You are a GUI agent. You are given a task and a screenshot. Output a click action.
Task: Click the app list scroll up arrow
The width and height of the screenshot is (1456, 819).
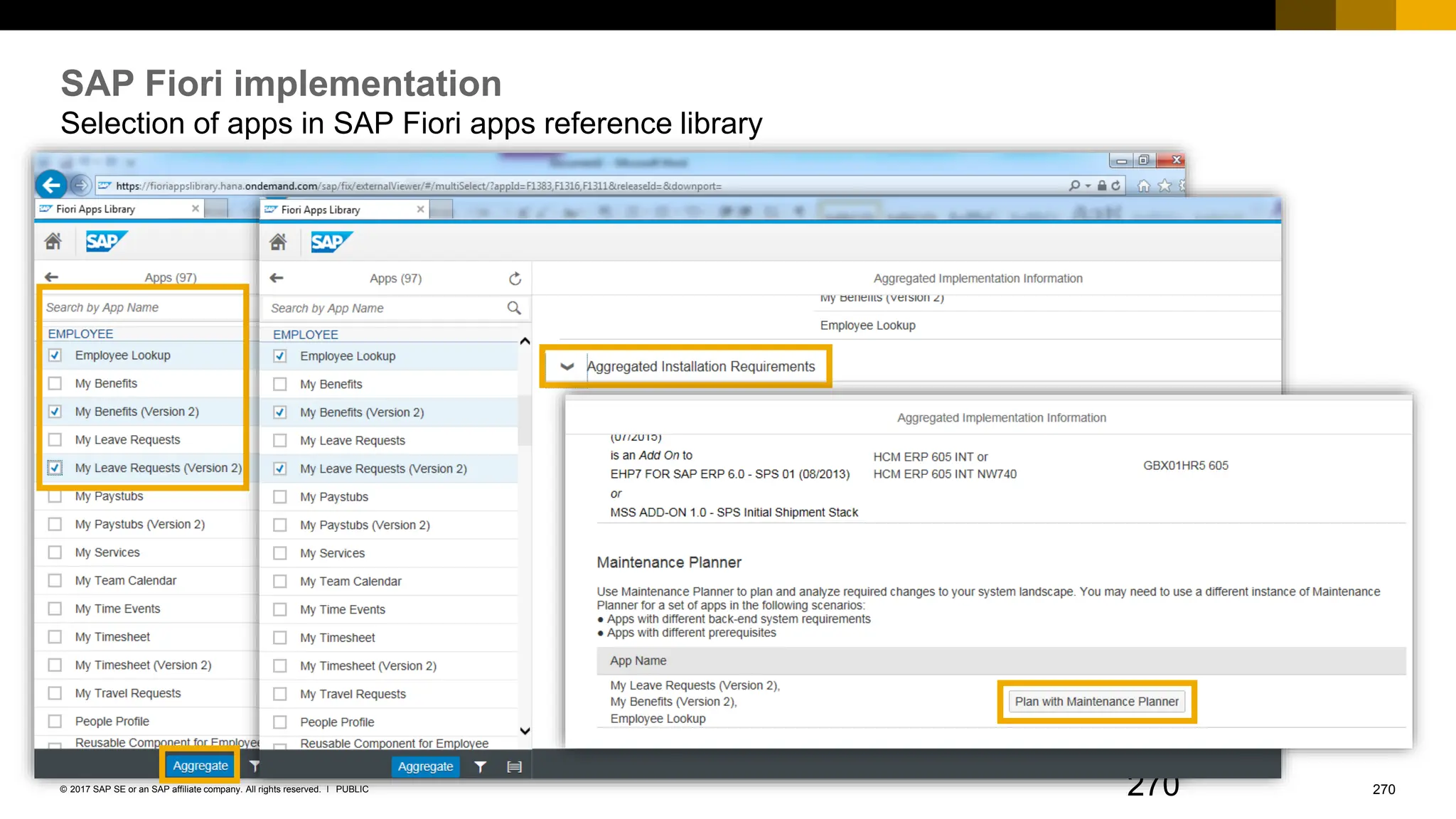[x=525, y=341]
